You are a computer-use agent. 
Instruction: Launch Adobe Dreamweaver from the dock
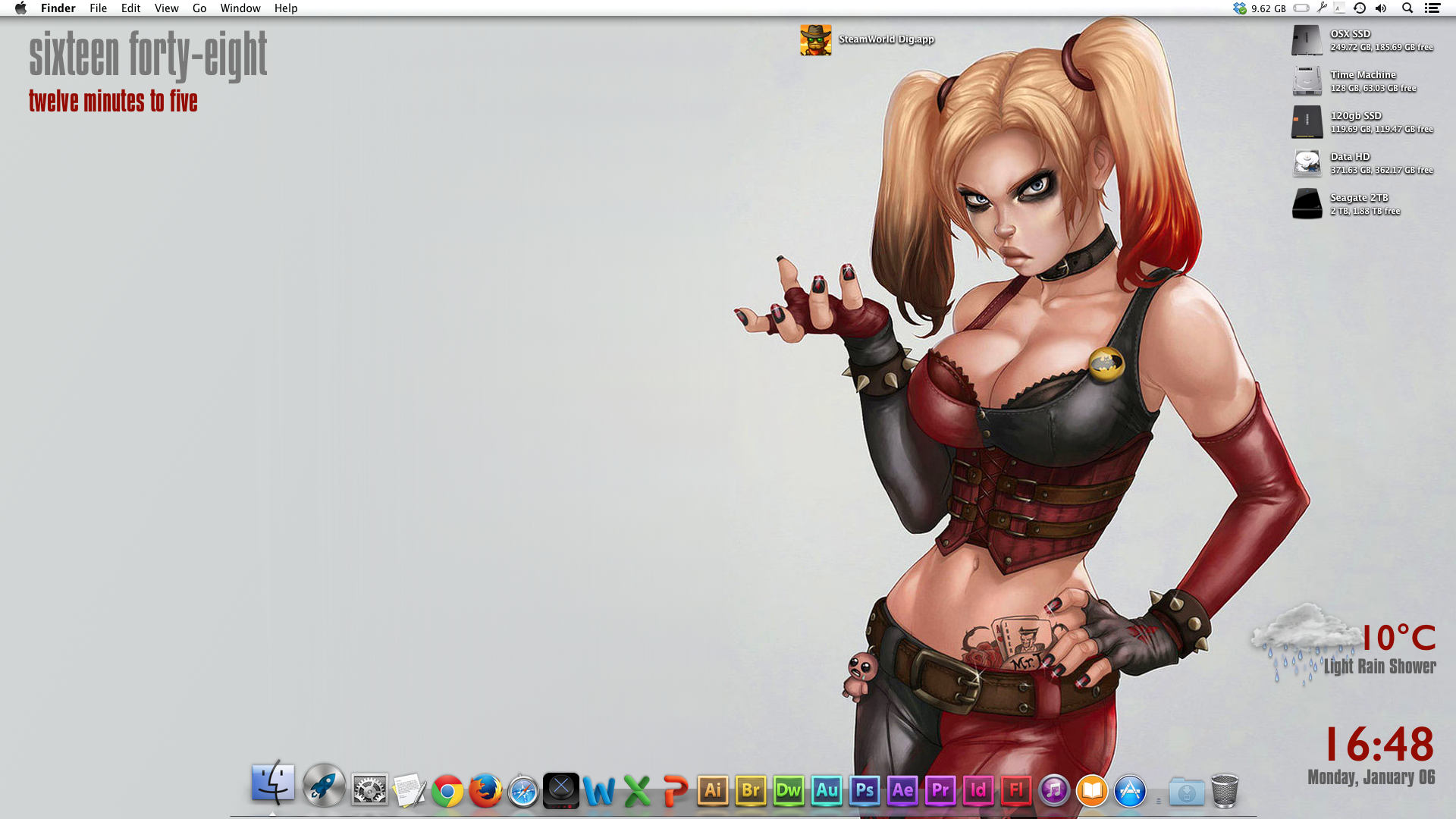789,791
